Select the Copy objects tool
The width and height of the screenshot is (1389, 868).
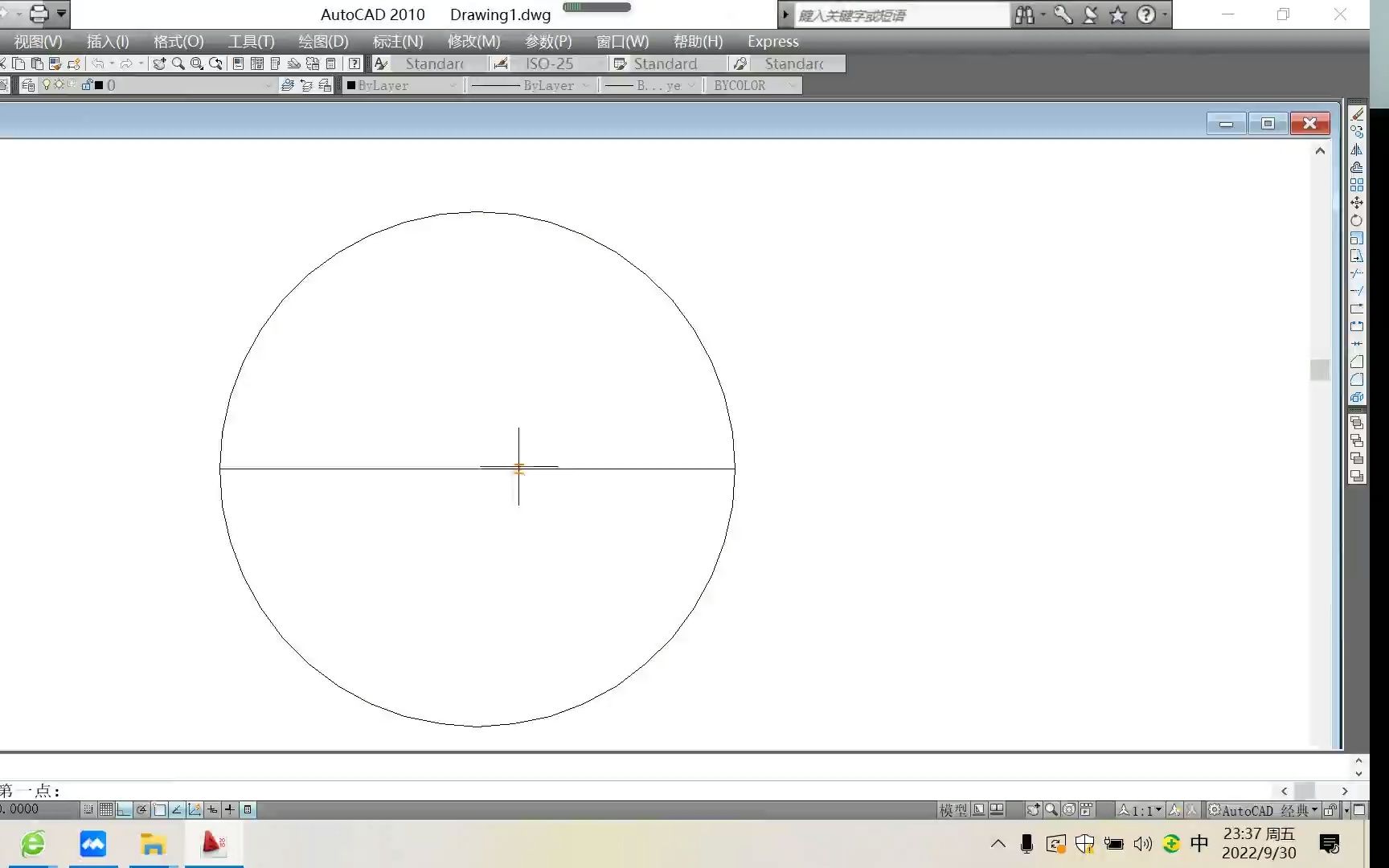tap(1357, 132)
